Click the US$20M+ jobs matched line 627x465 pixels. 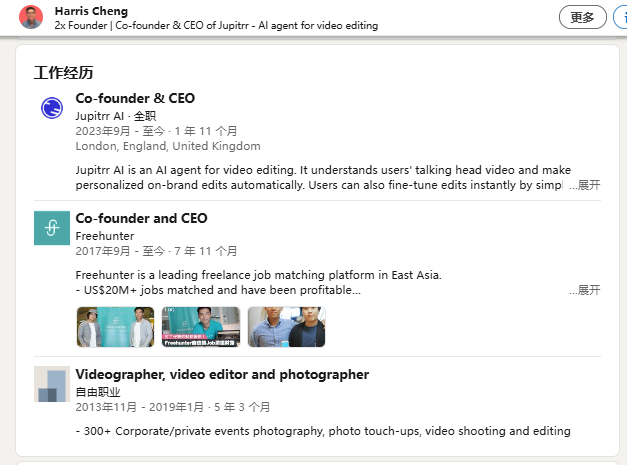[218, 290]
